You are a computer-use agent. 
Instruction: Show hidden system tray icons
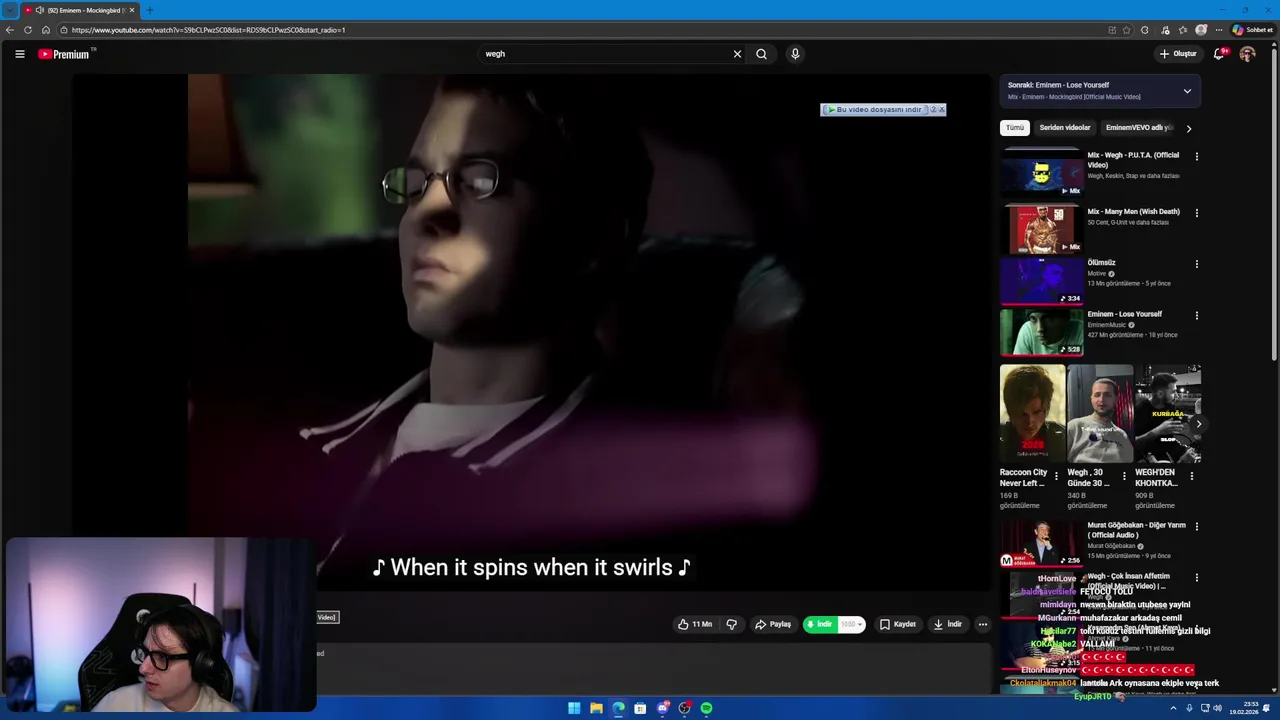(1174, 708)
